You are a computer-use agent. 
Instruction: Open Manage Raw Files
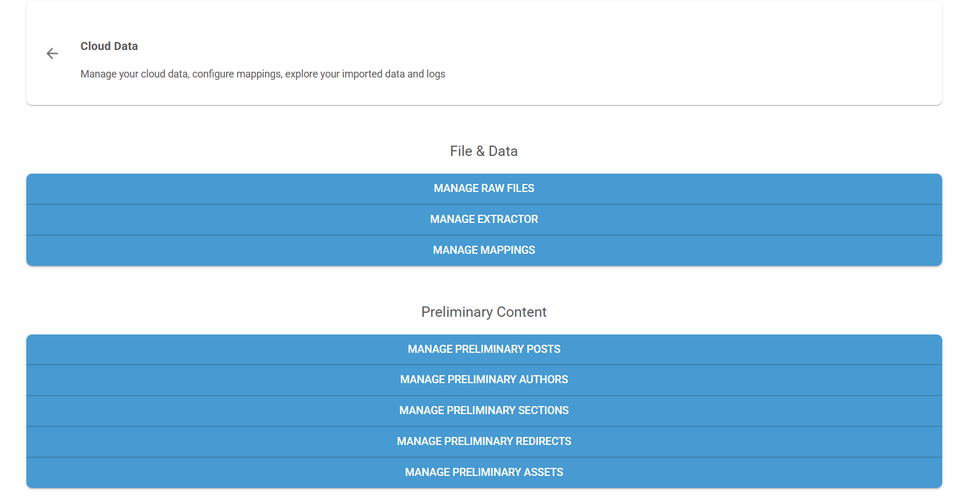(x=484, y=189)
